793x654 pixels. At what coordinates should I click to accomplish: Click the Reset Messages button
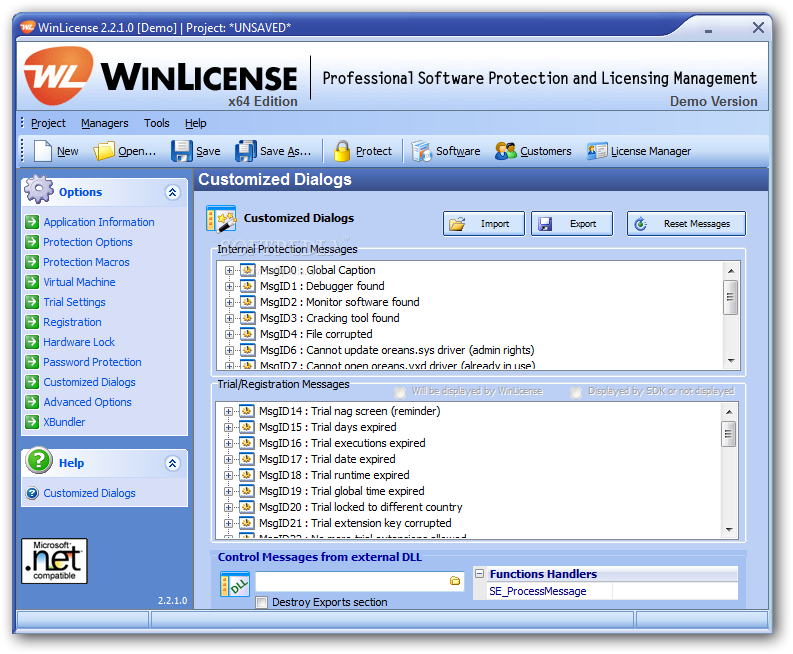686,224
